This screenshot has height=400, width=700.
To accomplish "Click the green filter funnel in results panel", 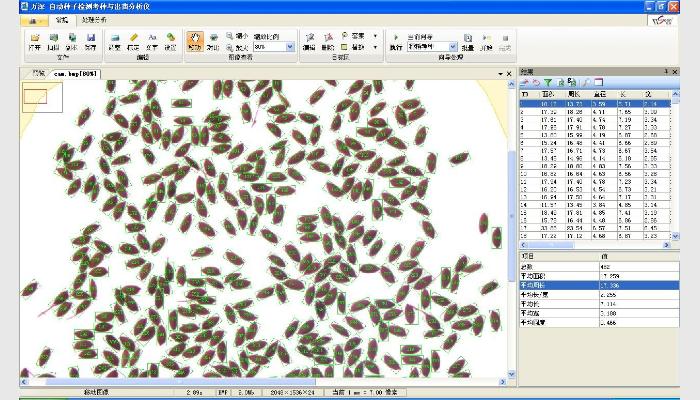I will pyautogui.click(x=548, y=82).
